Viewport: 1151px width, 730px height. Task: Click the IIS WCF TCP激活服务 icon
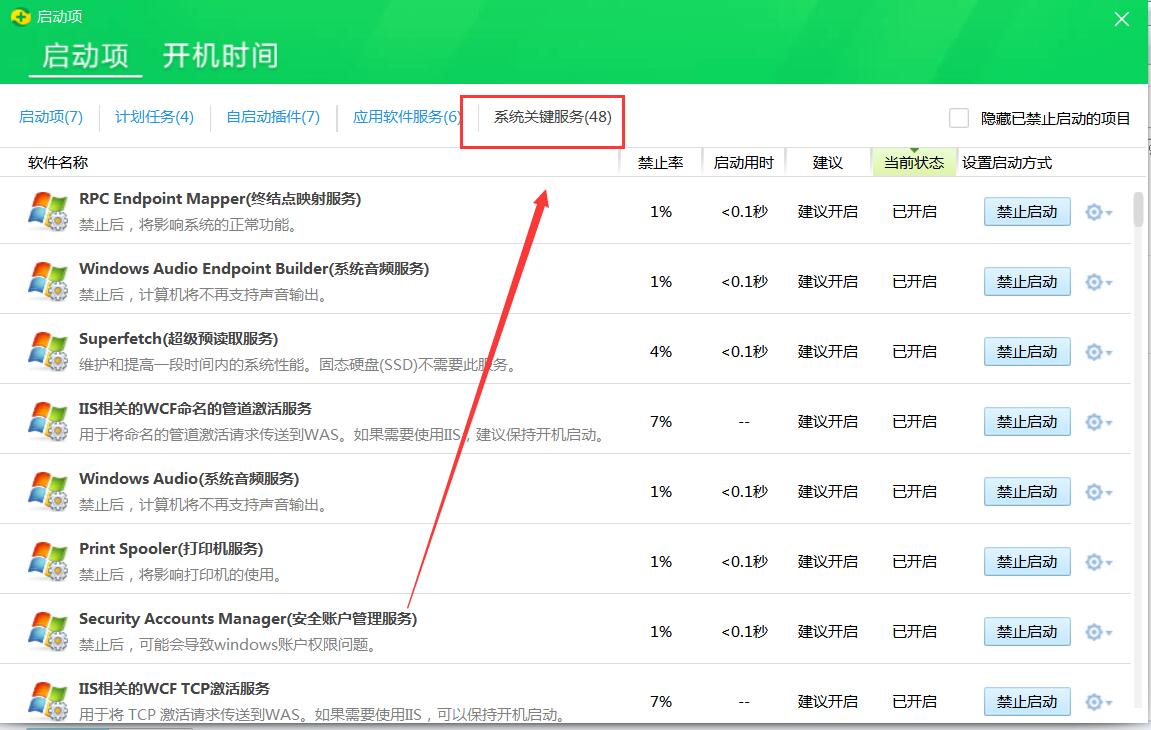(47, 700)
